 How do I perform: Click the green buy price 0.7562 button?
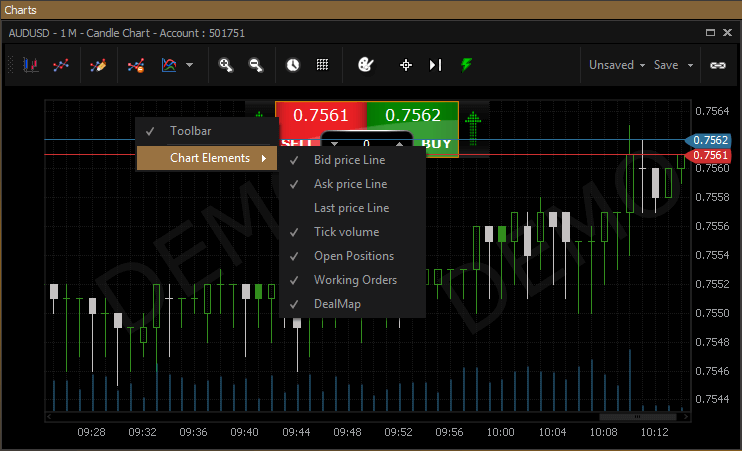pyautogui.click(x=412, y=115)
